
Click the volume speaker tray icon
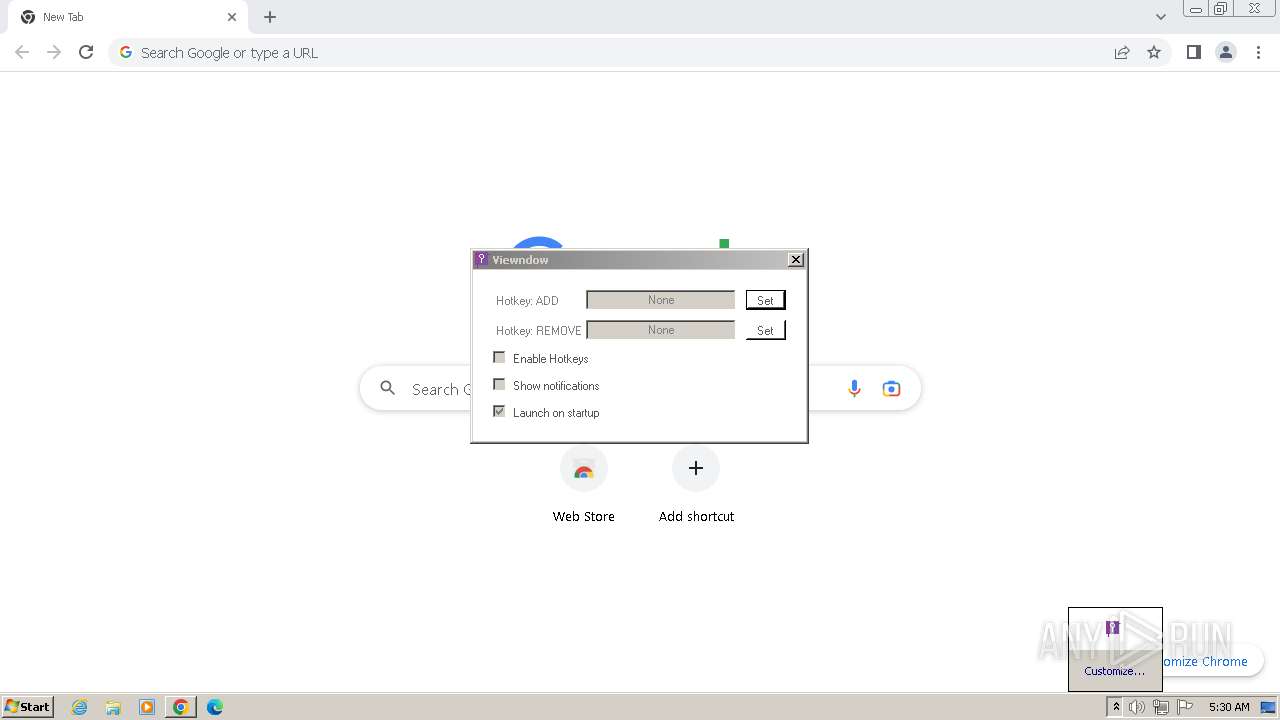(1137, 707)
